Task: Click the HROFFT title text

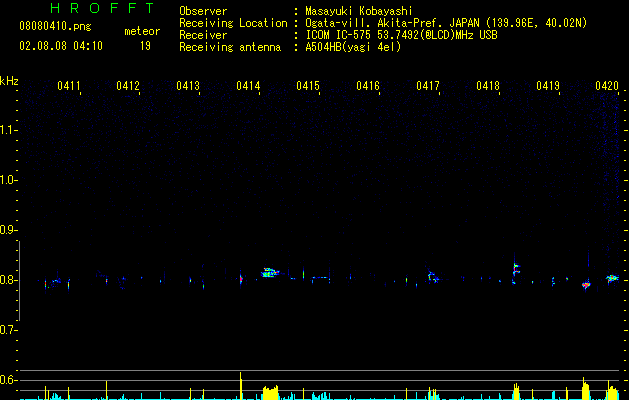Action: coord(103,8)
